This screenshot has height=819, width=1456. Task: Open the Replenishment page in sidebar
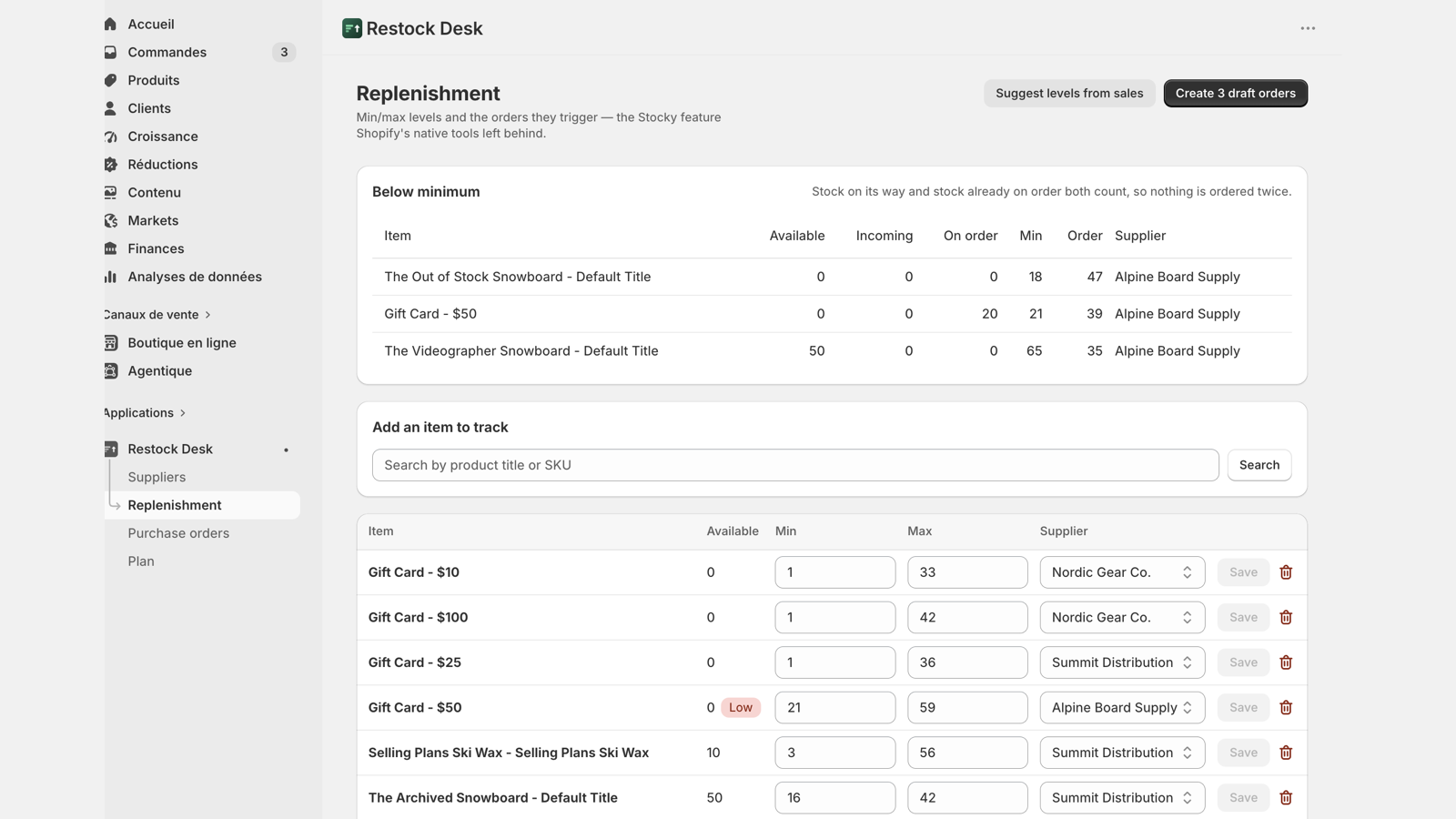click(202, 505)
